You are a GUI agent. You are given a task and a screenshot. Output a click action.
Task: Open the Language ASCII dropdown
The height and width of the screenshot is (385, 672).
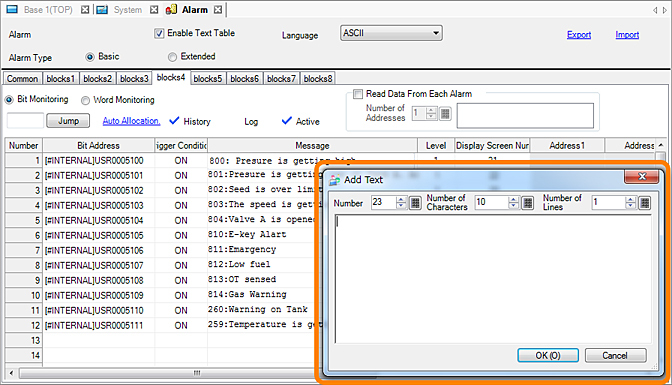click(391, 33)
